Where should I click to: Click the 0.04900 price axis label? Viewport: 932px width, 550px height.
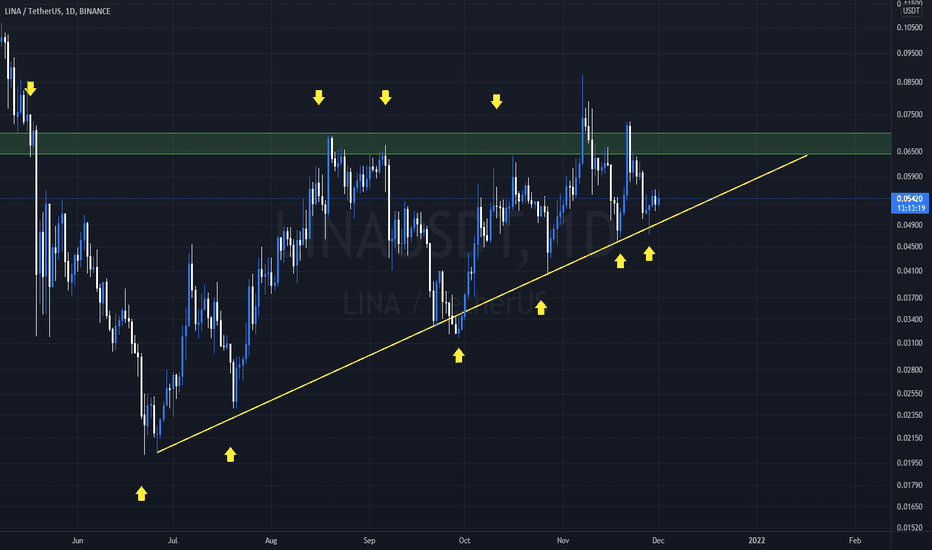(x=909, y=225)
